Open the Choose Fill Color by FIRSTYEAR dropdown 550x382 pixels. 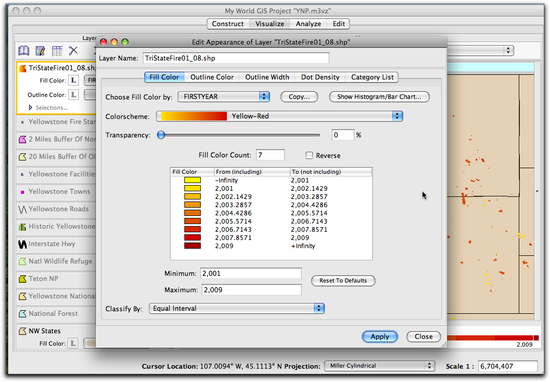(224, 97)
